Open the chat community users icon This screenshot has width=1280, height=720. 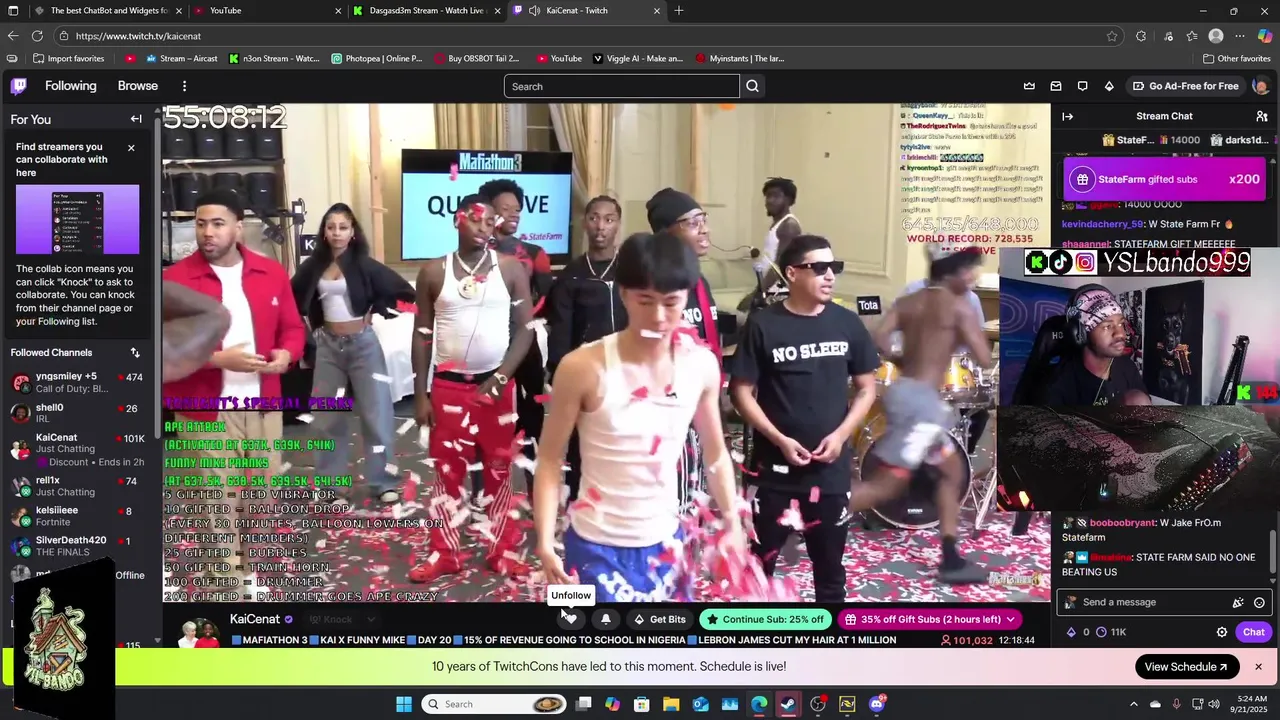[x=1262, y=116]
